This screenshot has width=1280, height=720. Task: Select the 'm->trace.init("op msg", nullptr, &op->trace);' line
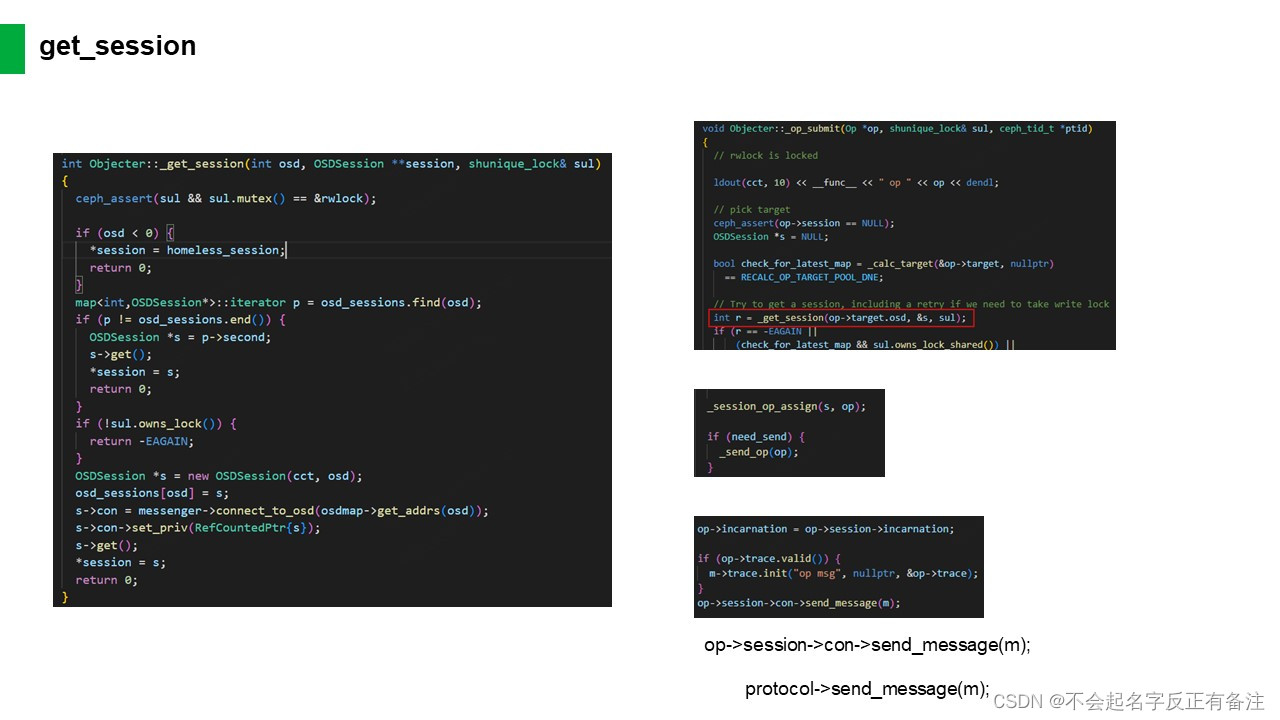843,573
